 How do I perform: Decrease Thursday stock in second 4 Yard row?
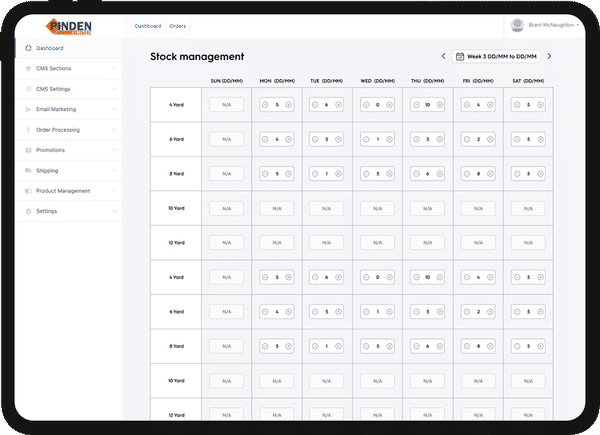click(x=416, y=277)
